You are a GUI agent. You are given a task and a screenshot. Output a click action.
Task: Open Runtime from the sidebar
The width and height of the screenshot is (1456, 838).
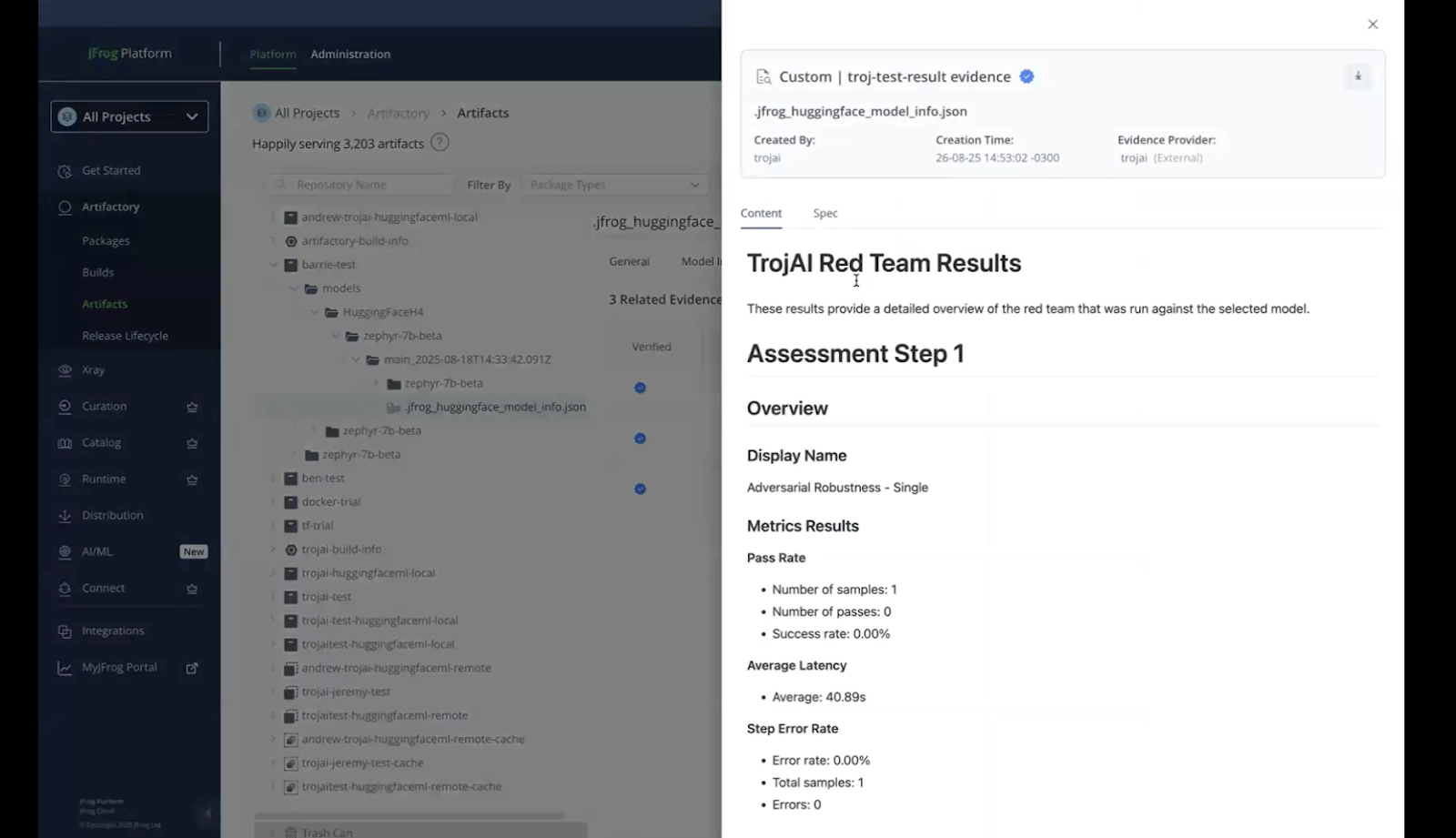click(x=104, y=479)
